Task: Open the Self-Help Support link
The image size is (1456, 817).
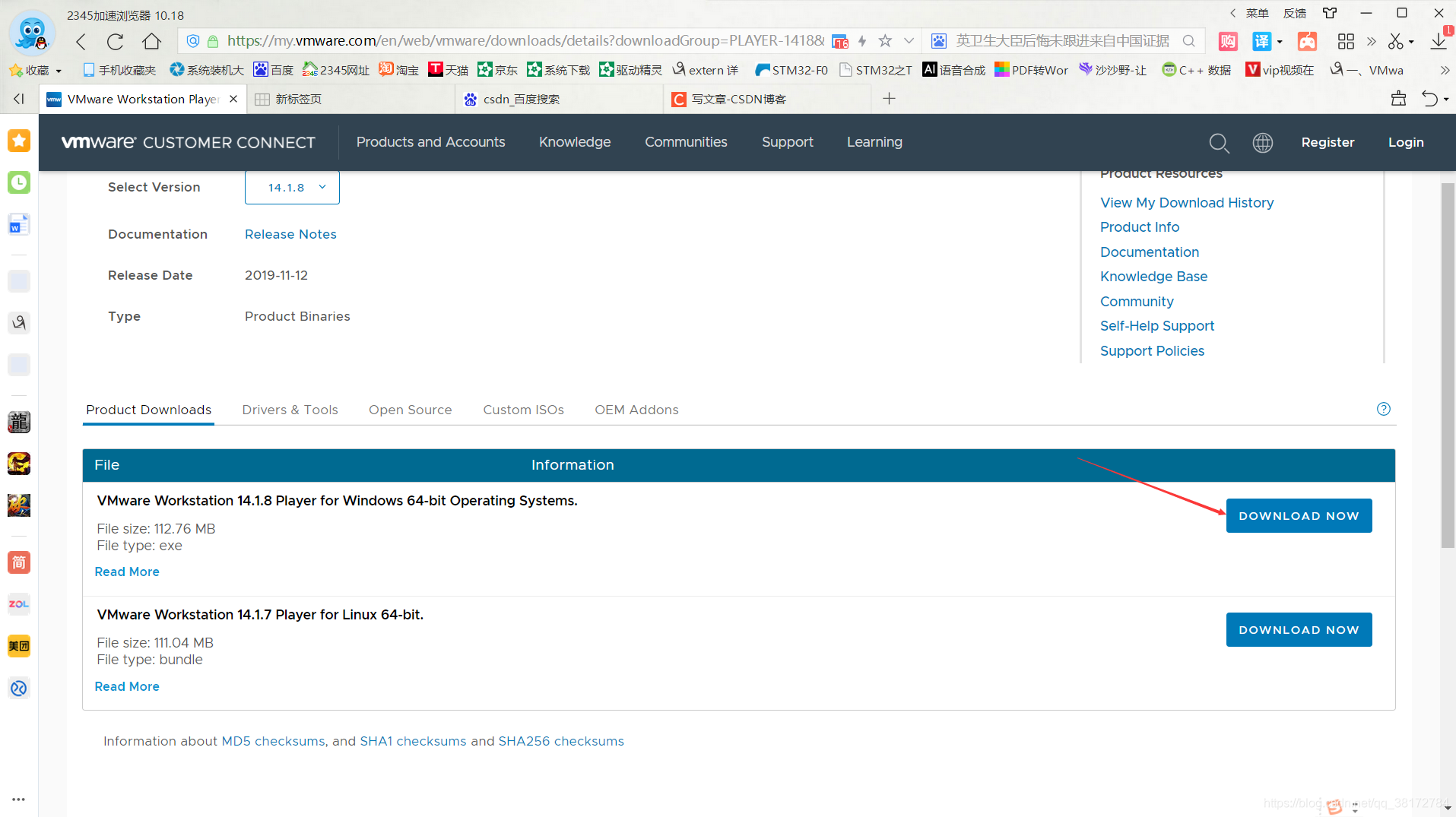Action: pos(1157,325)
